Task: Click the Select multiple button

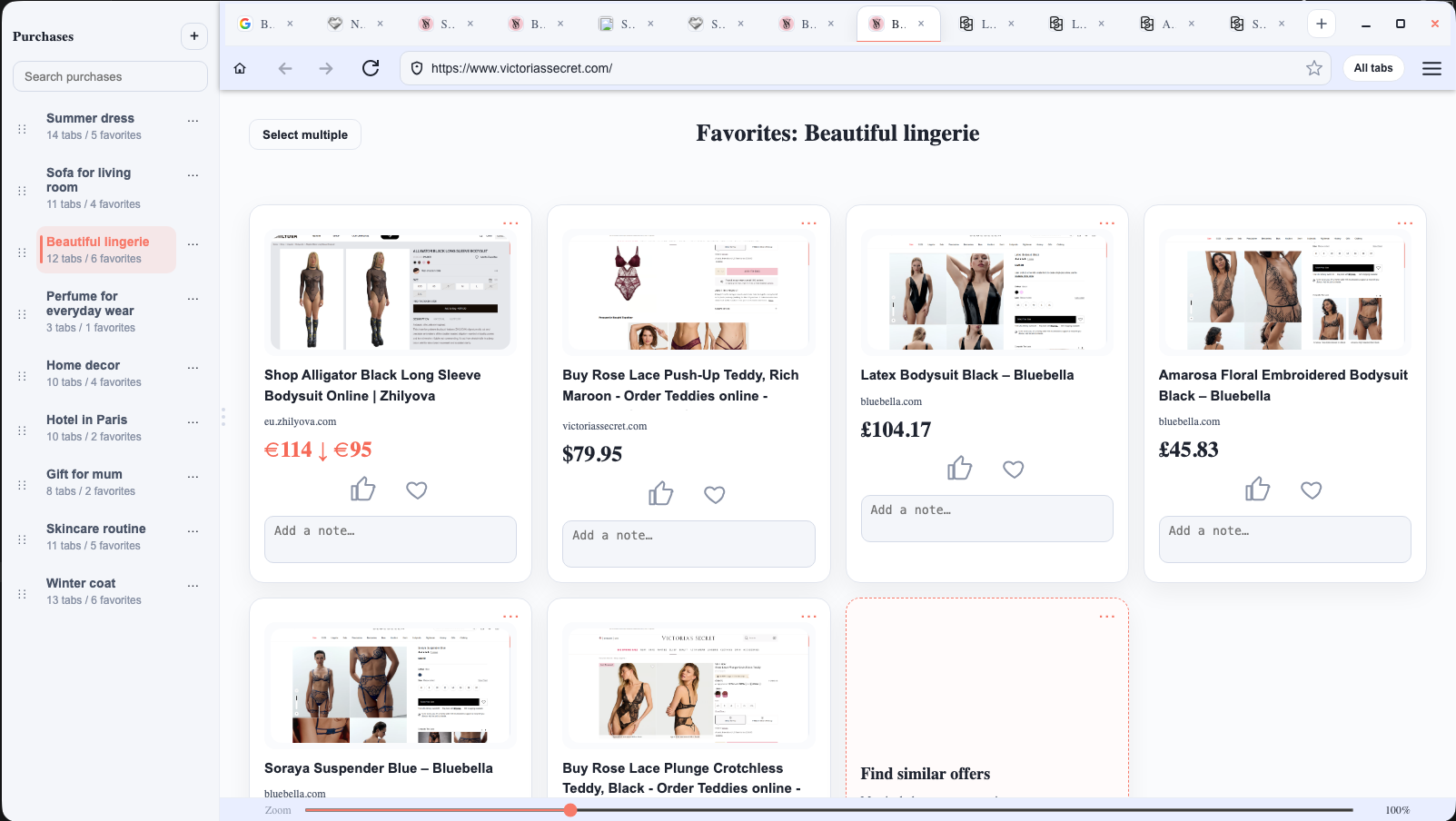Action: [305, 134]
